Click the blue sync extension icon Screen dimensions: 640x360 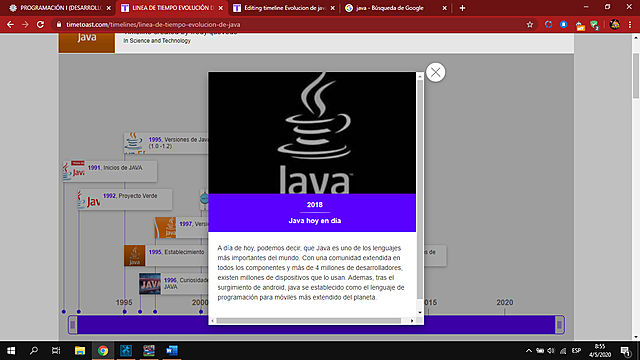[549, 24]
